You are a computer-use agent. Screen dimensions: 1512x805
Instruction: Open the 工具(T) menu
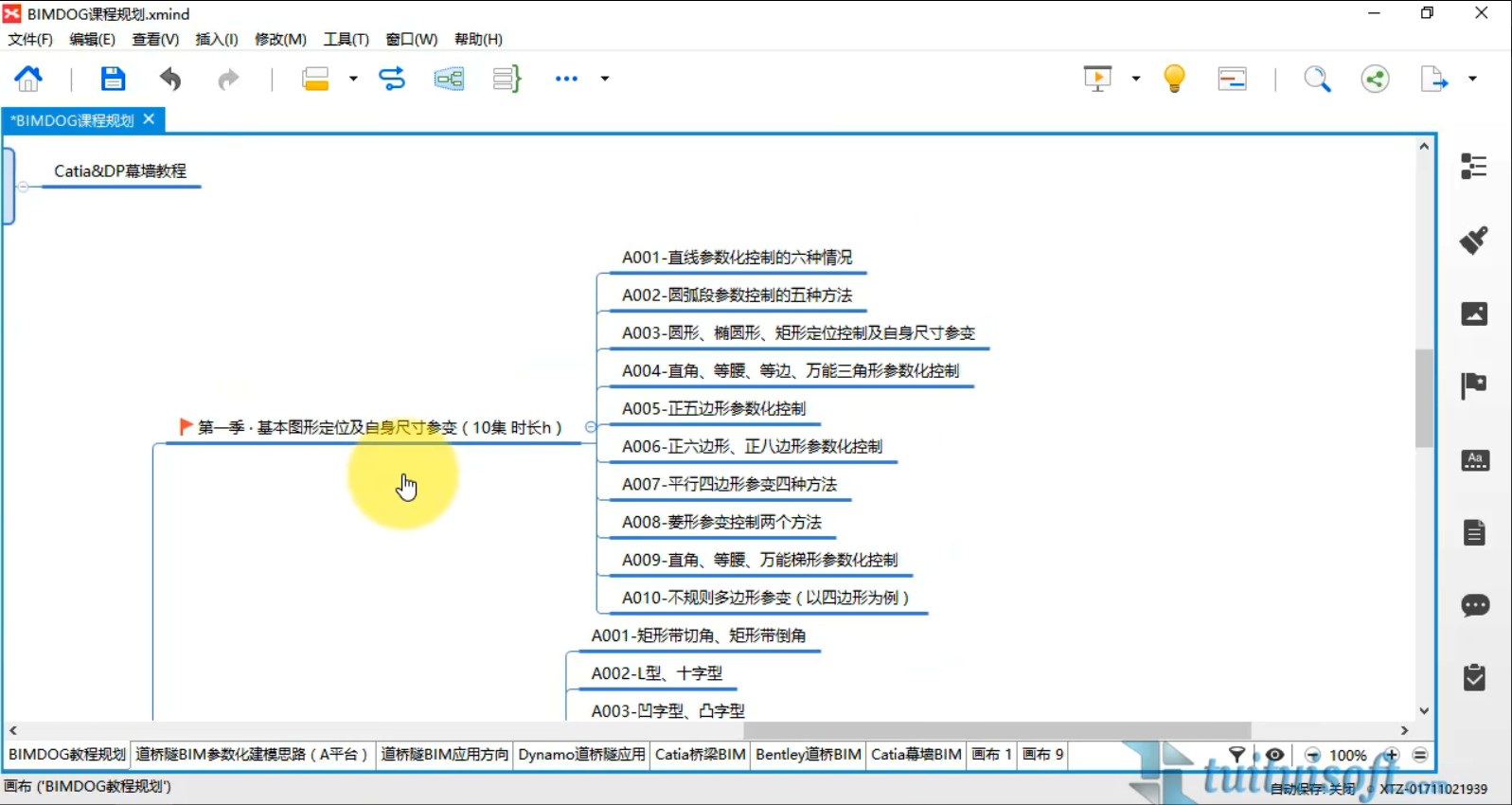347,39
